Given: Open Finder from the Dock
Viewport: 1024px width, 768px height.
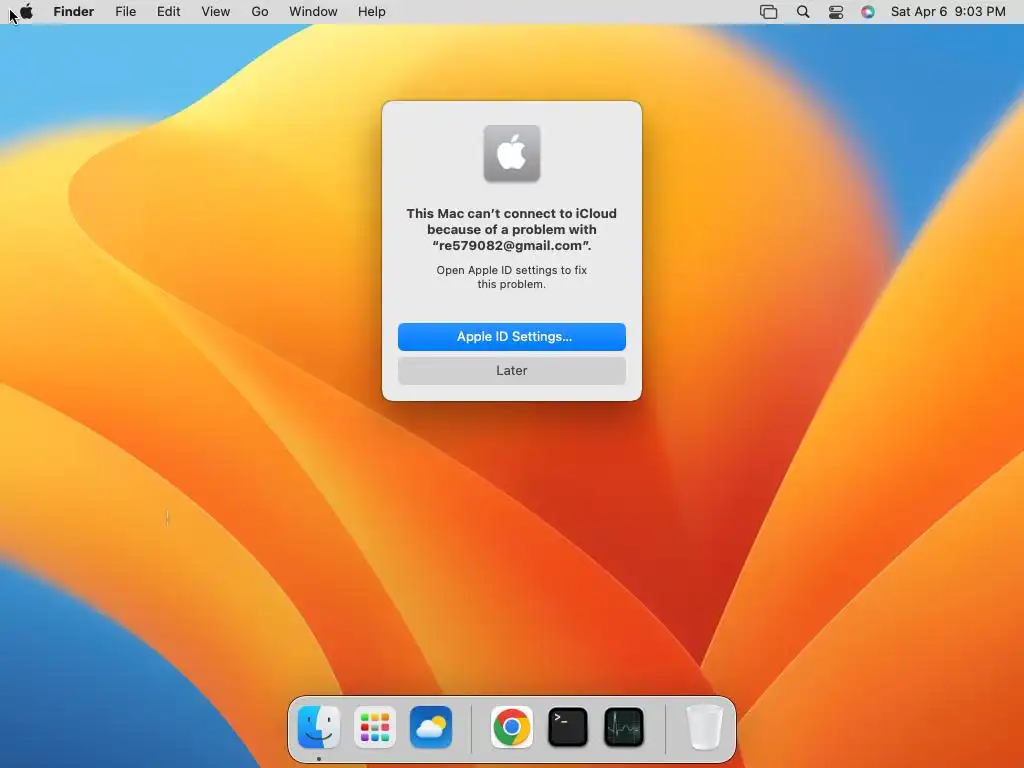Looking at the screenshot, I should tap(319, 727).
